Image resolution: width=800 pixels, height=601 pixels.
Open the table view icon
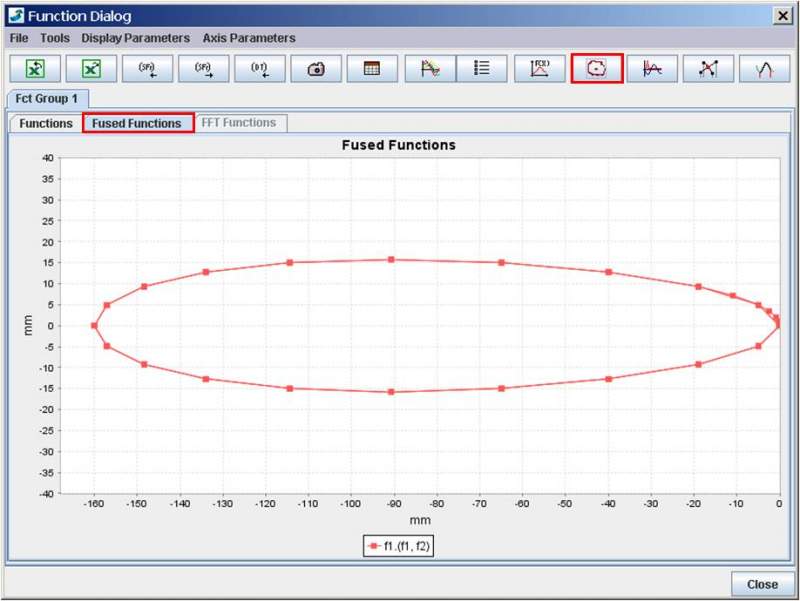(372, 68)
